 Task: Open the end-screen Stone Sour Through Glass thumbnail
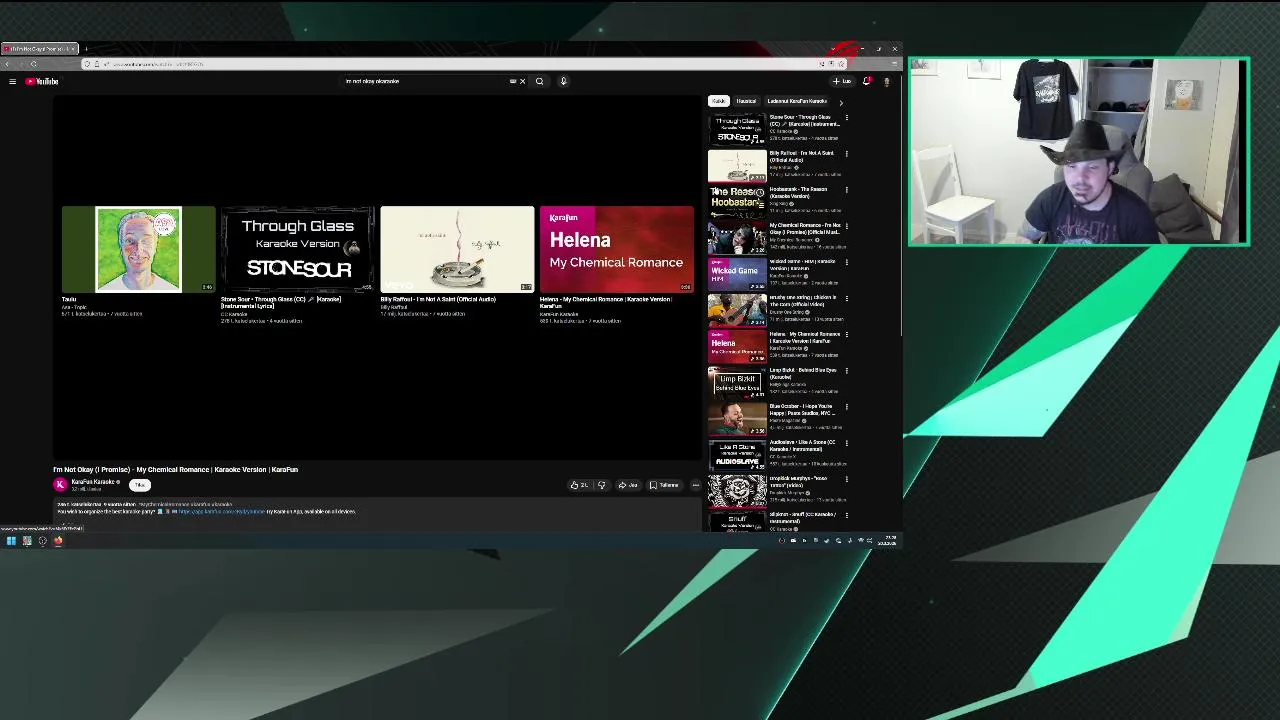(x=298, y=249)
